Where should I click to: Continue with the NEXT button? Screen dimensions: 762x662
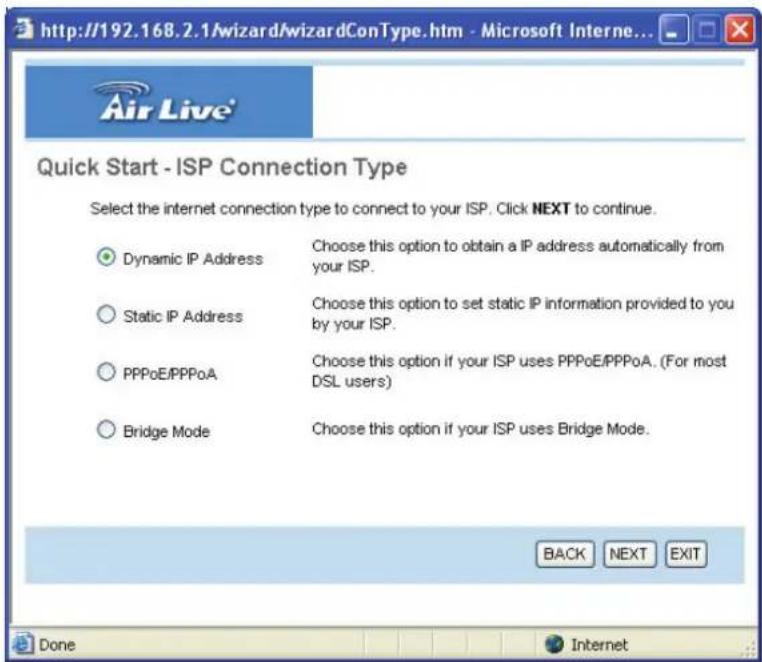[629, 554]
